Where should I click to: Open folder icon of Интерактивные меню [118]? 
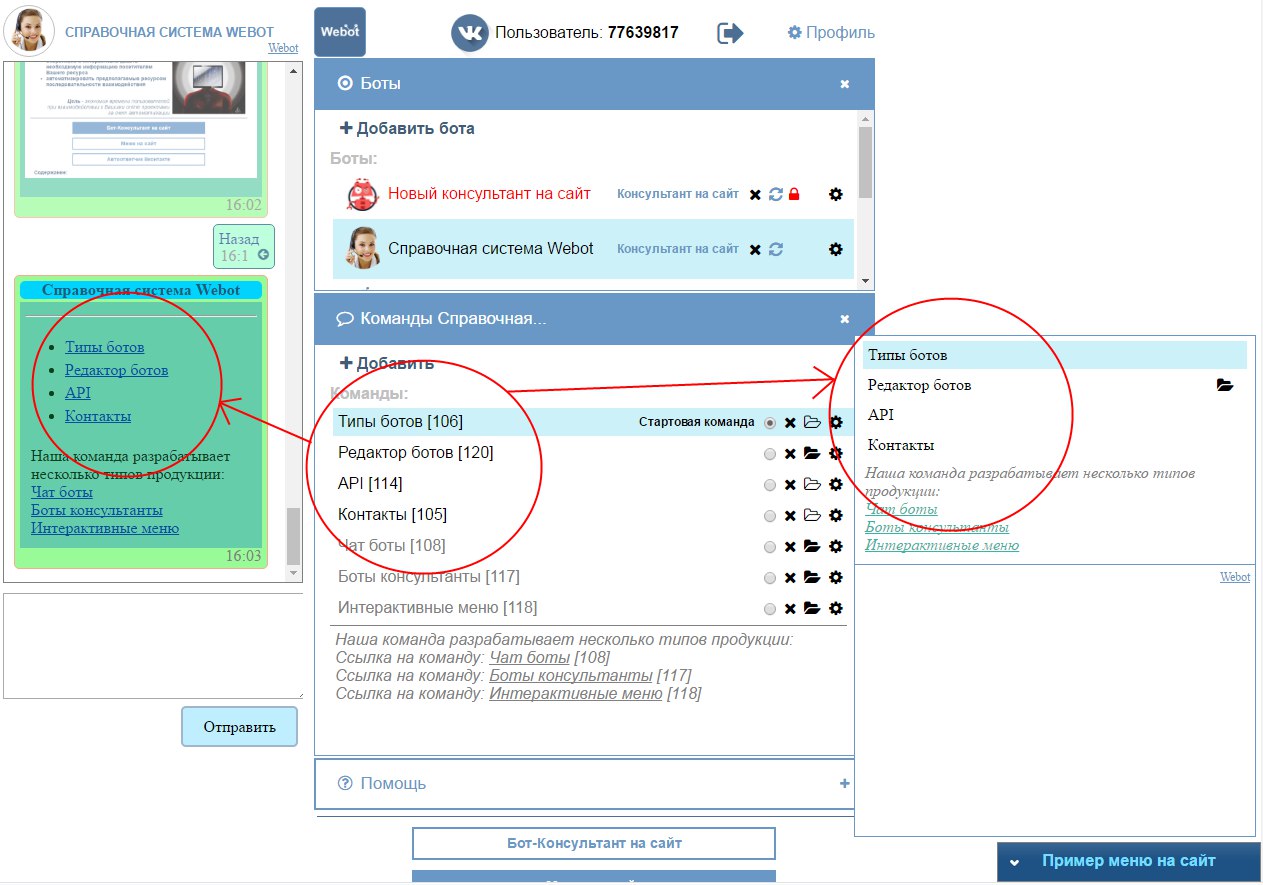pyautogui.click(x=812, y=609)
